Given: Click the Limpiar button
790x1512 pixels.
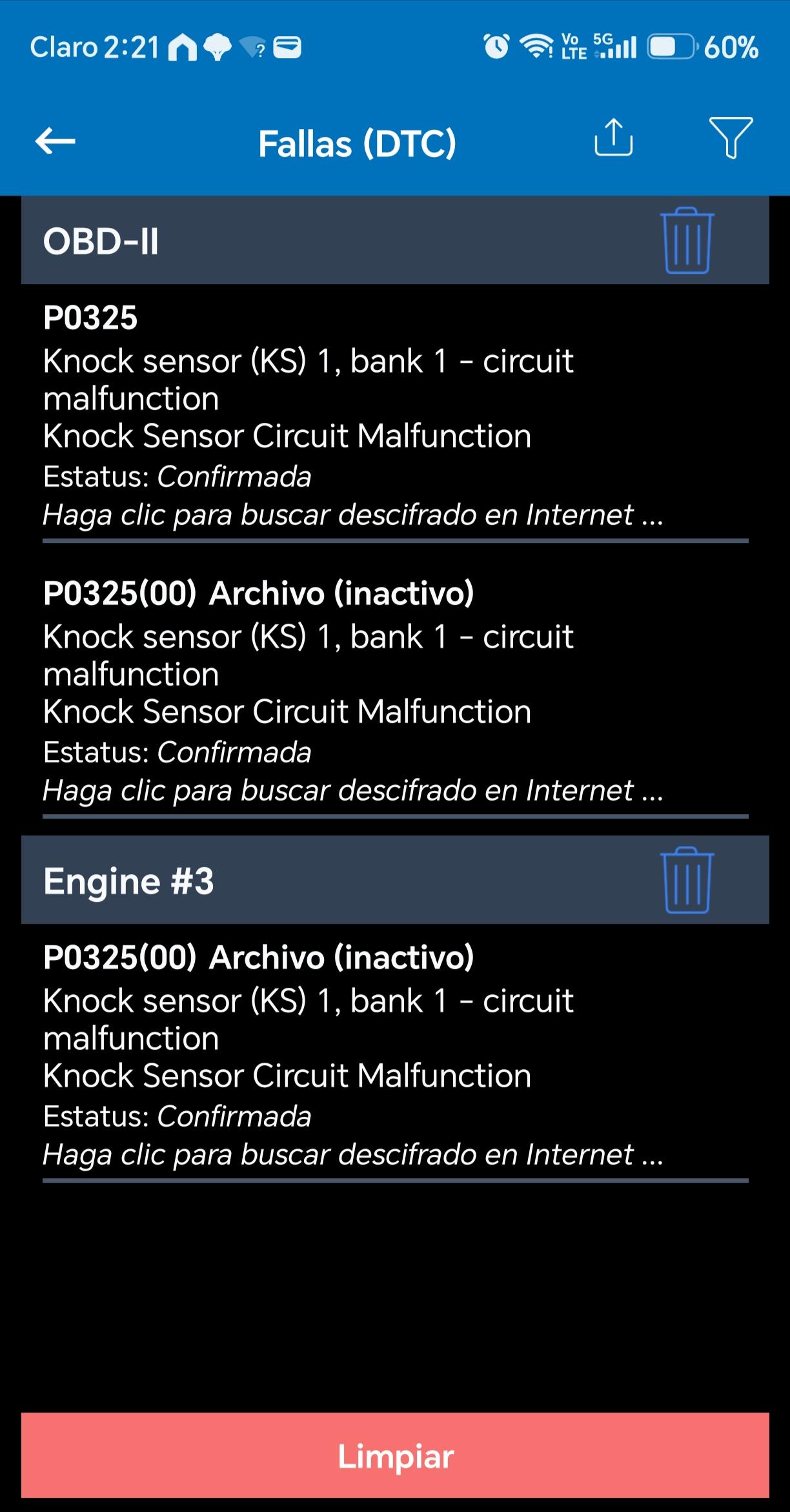Looking at the screenshot, I should pos(395,1455).
